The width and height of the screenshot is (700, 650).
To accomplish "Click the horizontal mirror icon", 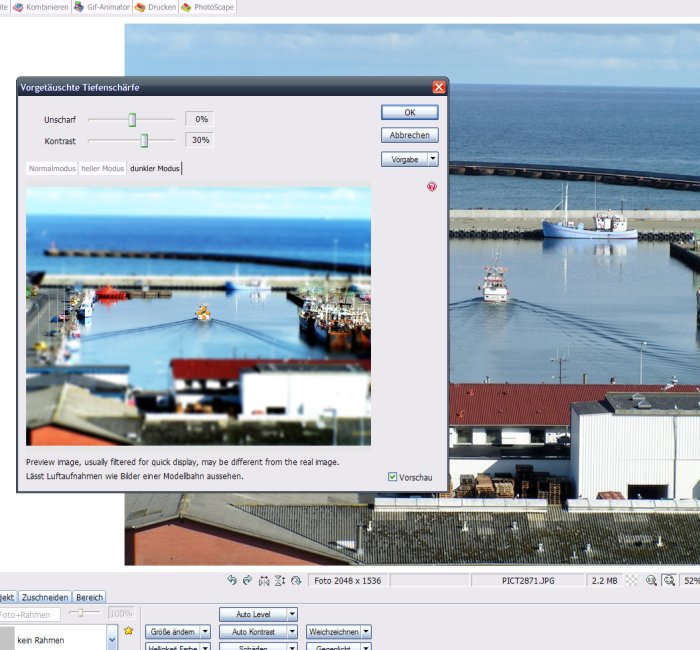I will [264, 580].
